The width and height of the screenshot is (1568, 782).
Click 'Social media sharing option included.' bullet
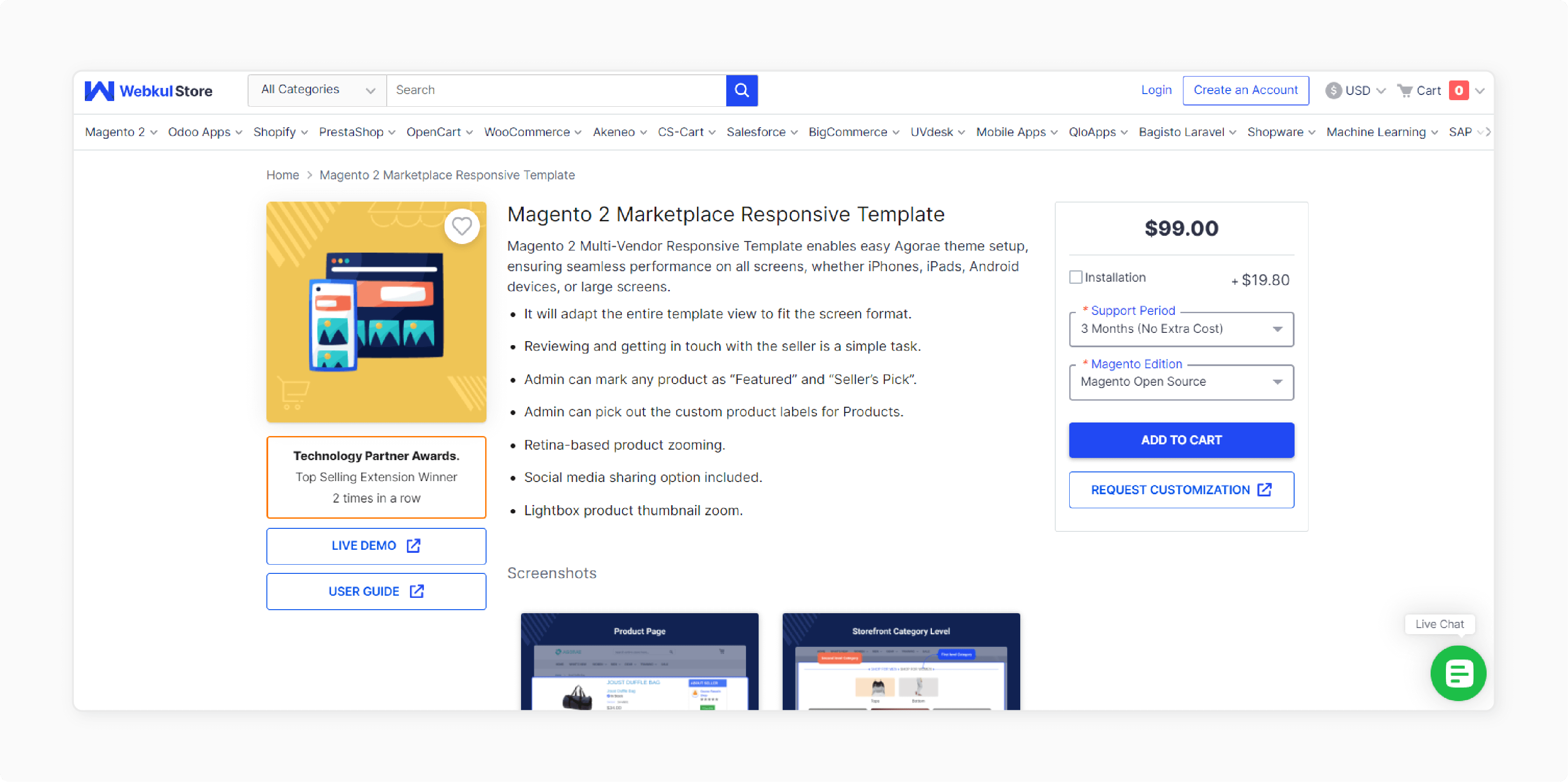pyautogui.click(x=643, y=478)
